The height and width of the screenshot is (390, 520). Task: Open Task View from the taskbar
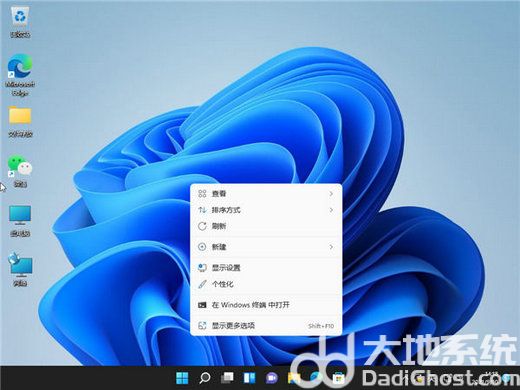(x=227, y=378)
